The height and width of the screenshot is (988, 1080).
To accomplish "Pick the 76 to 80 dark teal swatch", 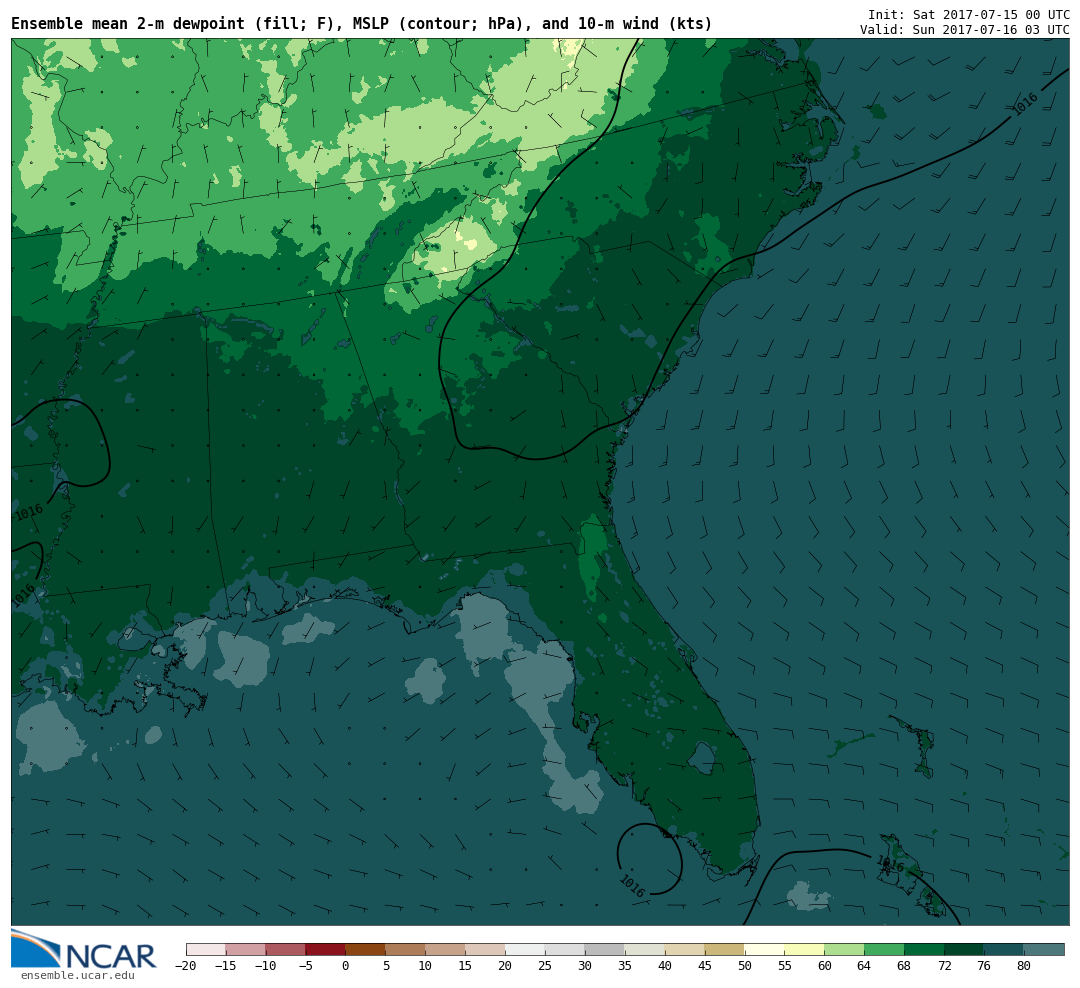I will pos(1005,949).
